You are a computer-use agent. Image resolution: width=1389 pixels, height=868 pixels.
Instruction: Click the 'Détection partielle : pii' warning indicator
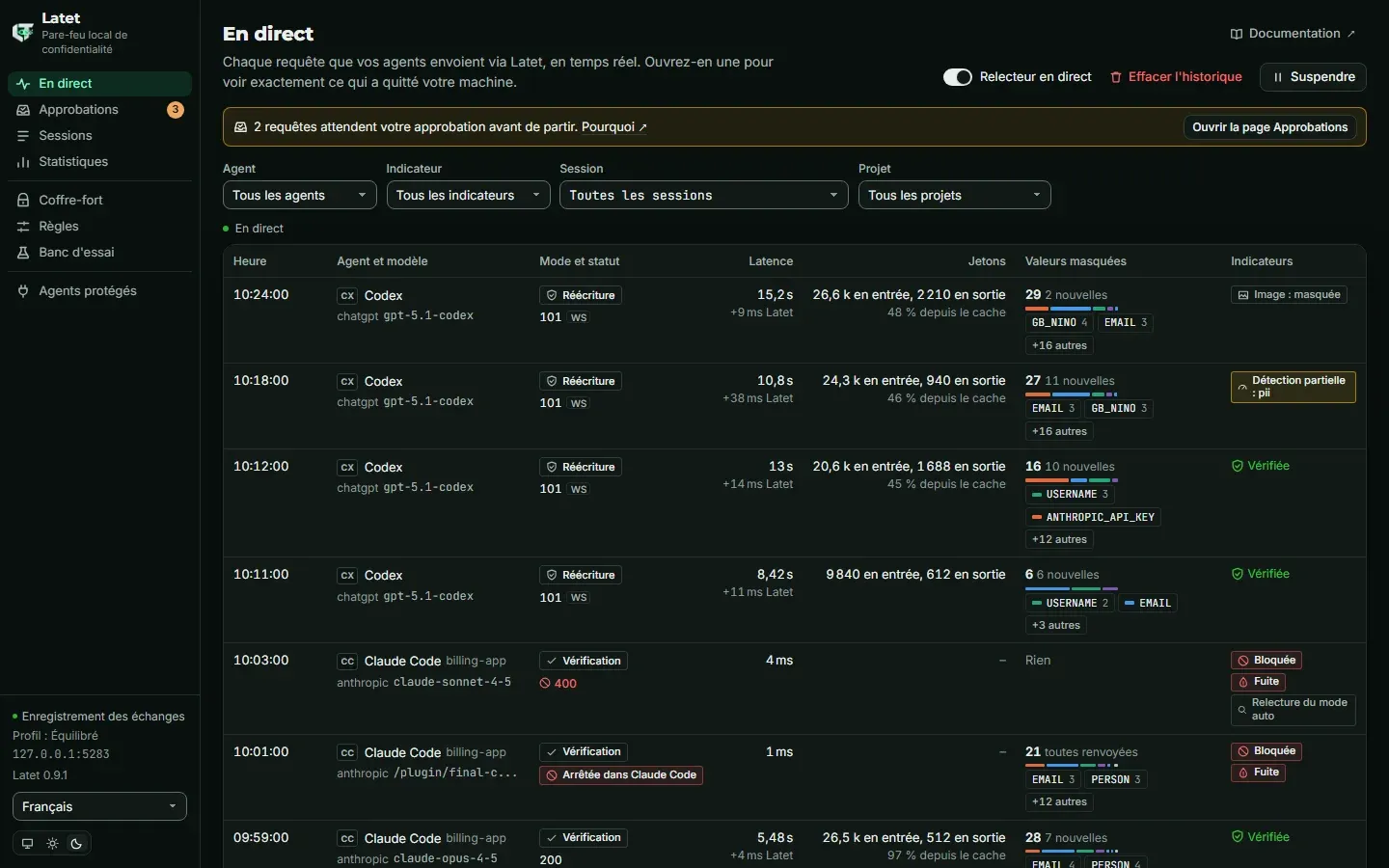1293,387
